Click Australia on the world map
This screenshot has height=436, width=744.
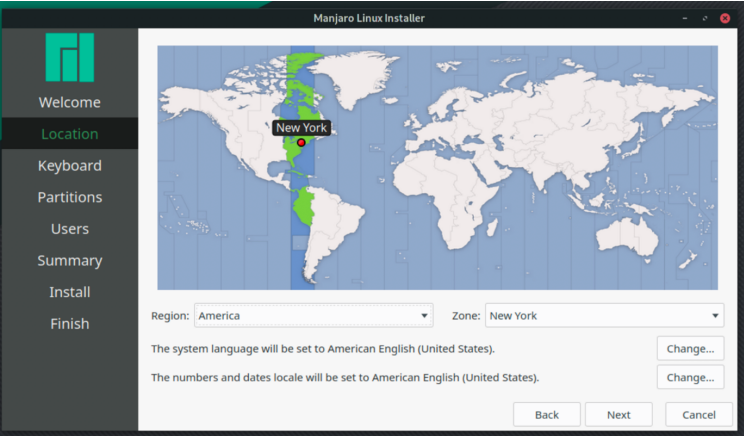tap(627, 236)
